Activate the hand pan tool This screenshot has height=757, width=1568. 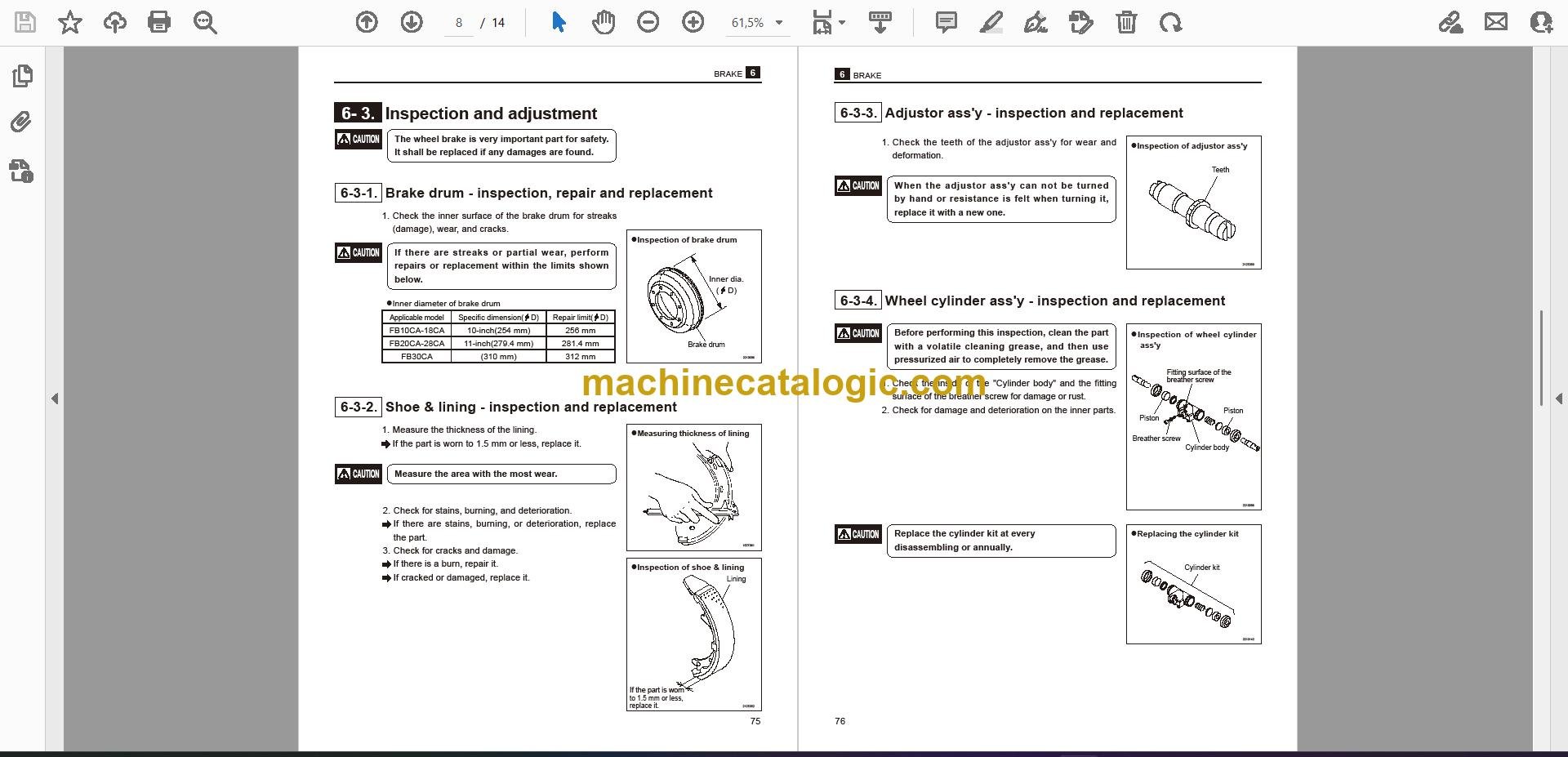[x=604, y=22]
